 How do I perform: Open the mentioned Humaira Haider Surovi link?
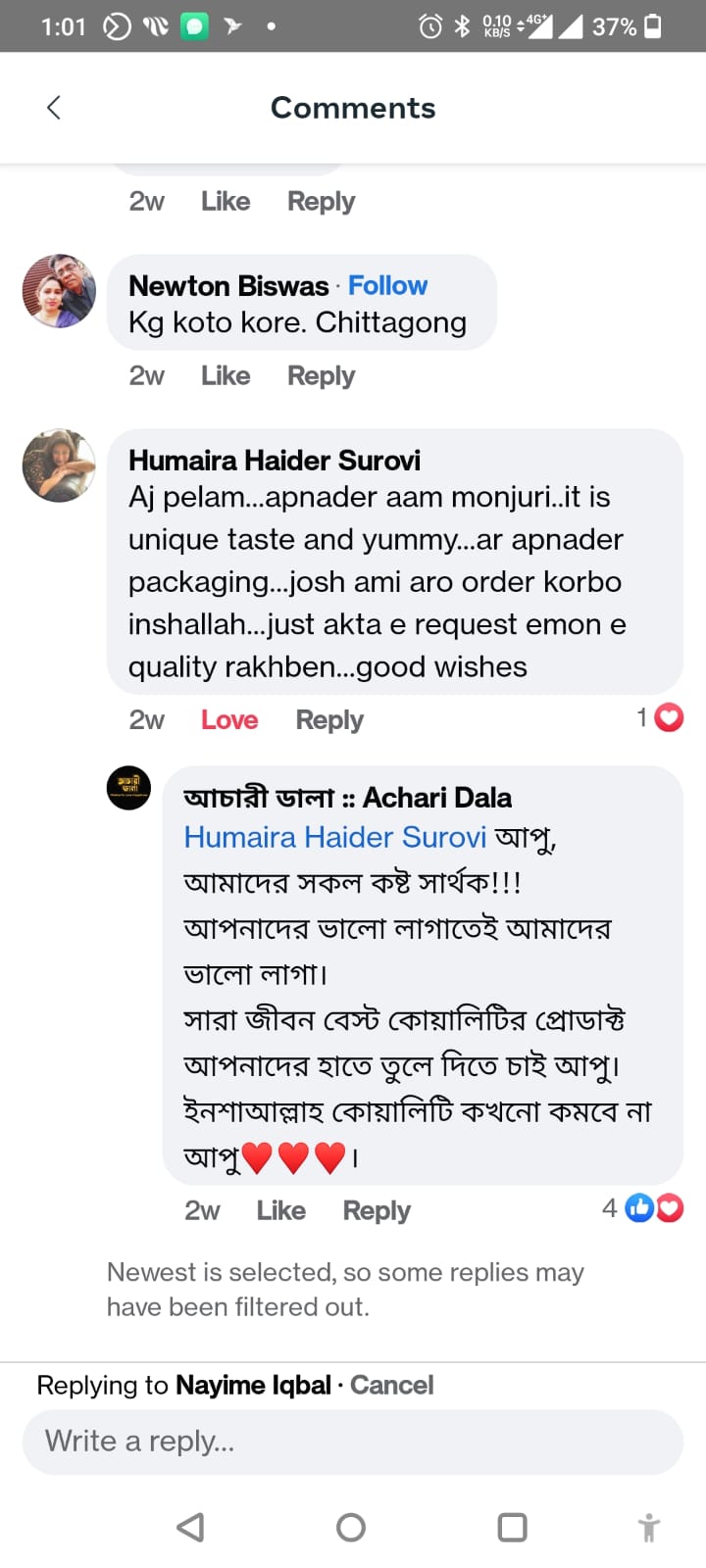(x=335, y=837)
